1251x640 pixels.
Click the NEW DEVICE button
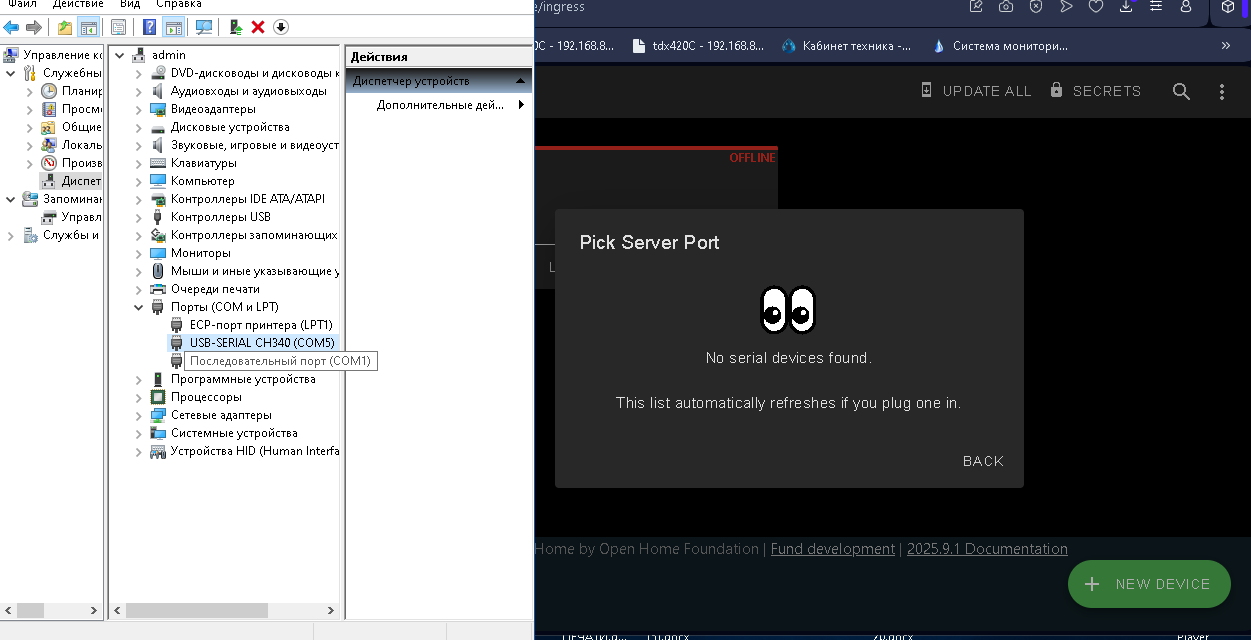[x=1148, y=584]
